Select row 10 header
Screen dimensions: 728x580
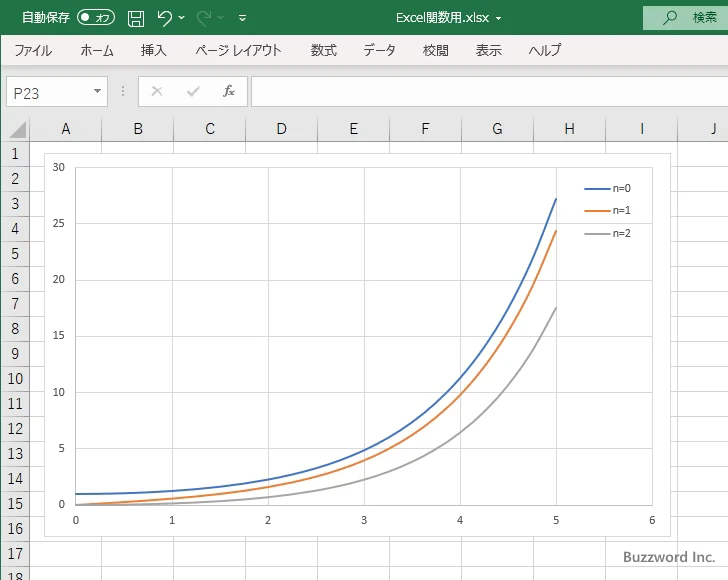[15, 378]
